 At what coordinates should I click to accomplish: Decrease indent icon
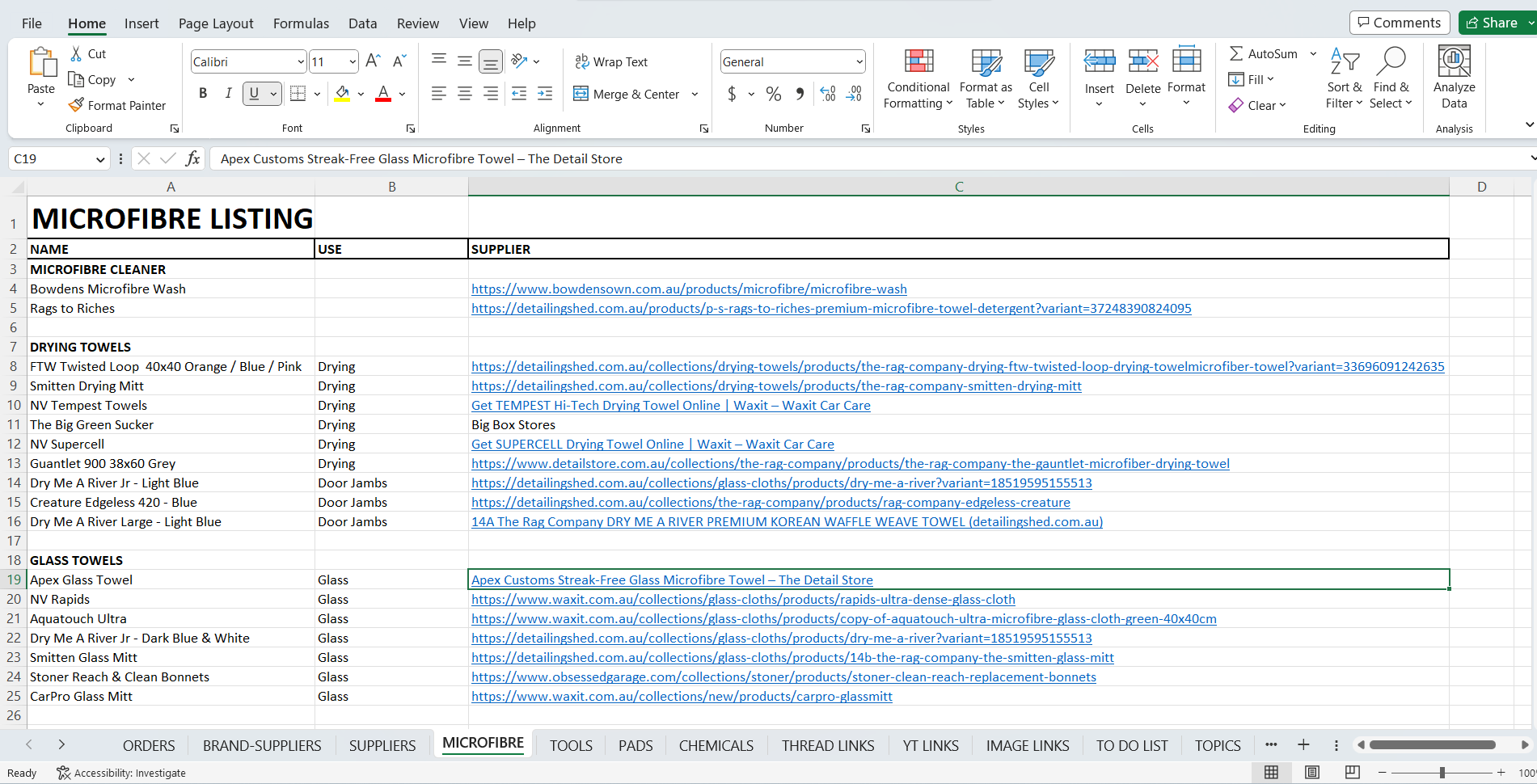coord(519,94)
